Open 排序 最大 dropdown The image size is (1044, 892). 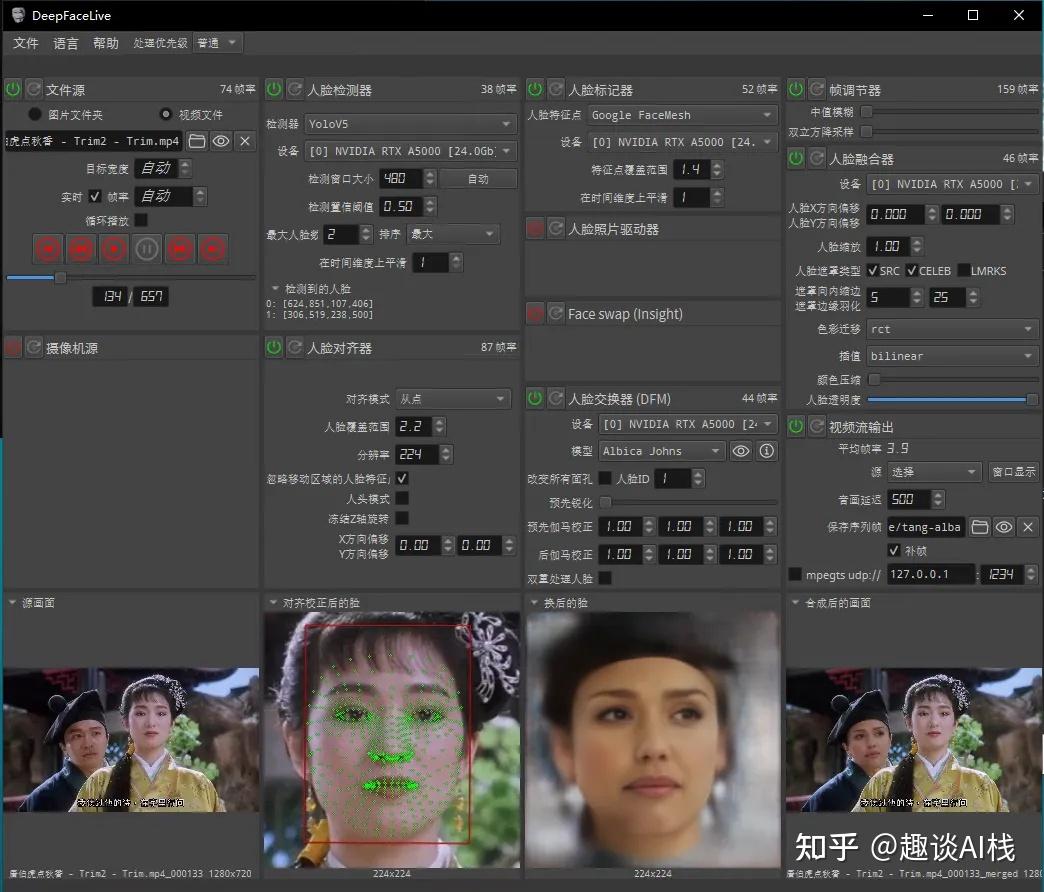click(x=453, y=234)
